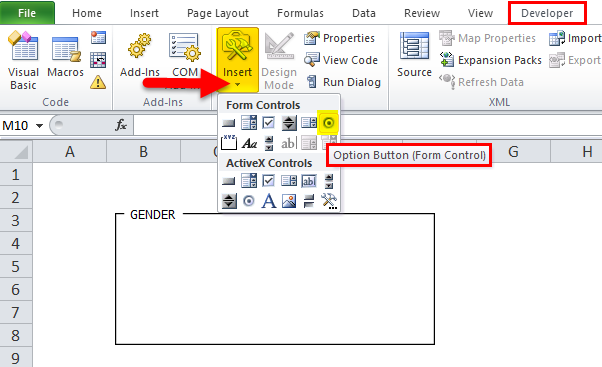602x367 pixels.
Task: Open More Controls in ActiveX section
Action: pos(329,201)
